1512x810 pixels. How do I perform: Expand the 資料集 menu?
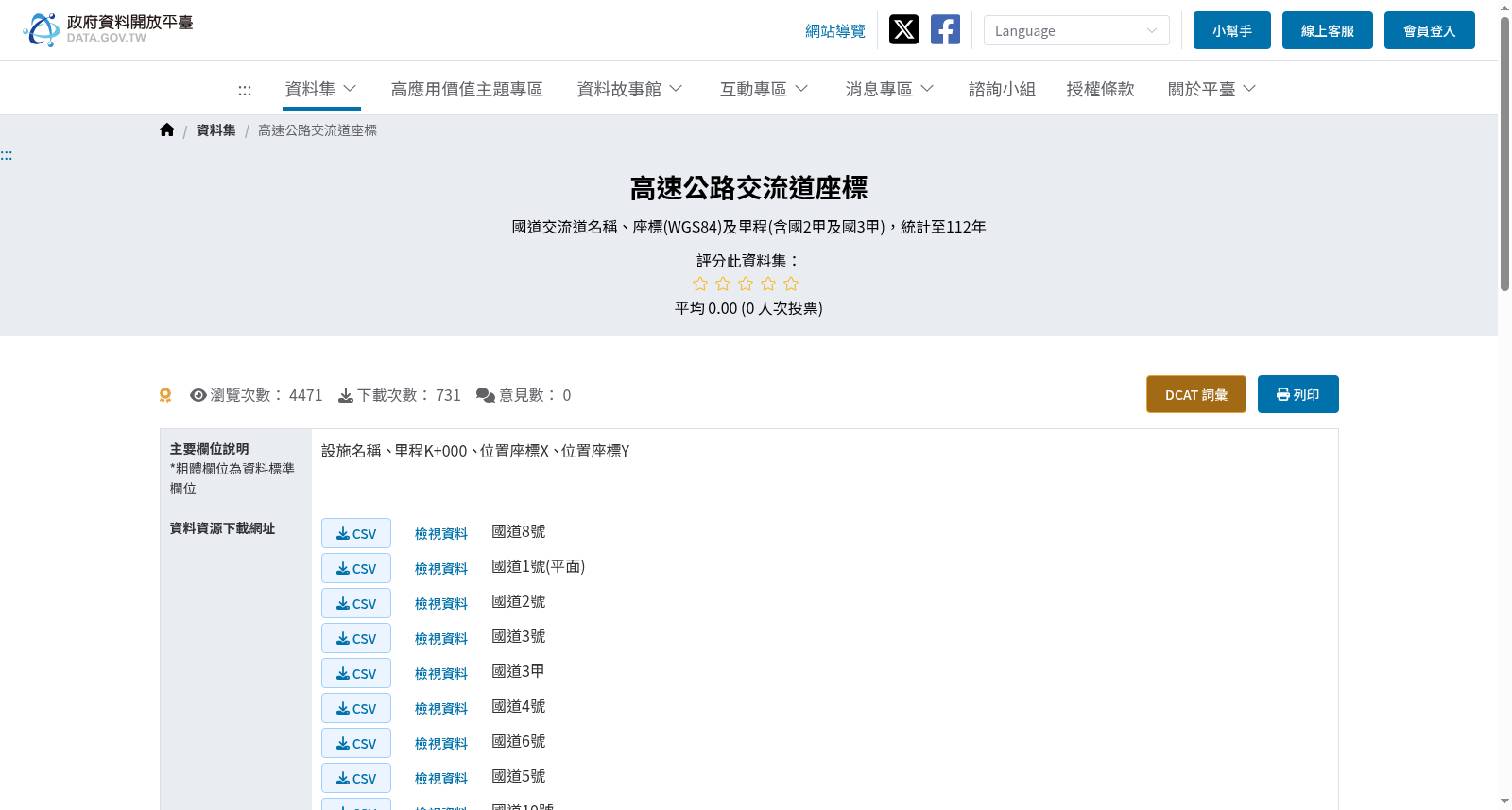[321, 89]
